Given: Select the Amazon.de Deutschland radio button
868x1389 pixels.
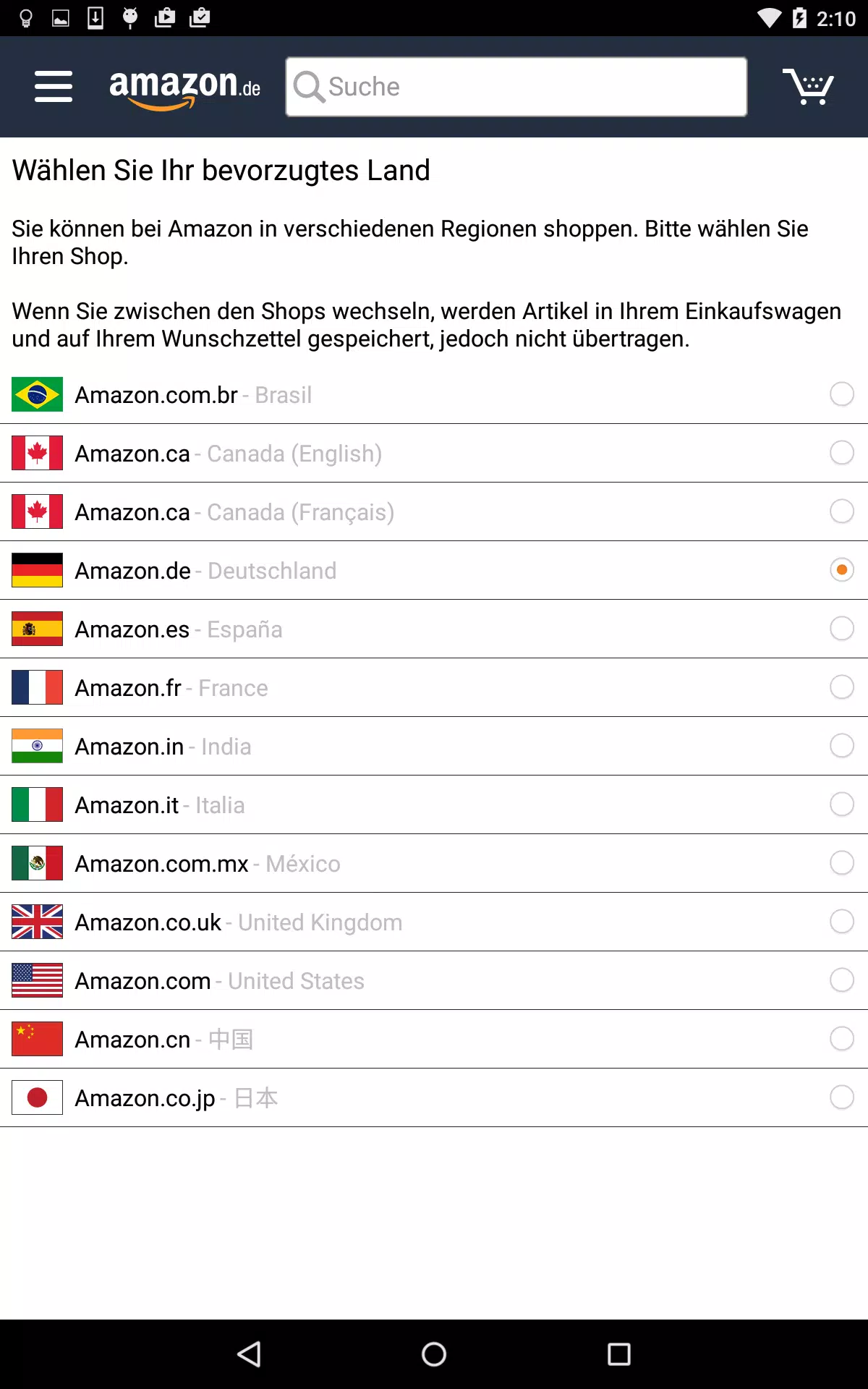Looking at the screenshot, I should pos(842,570).
